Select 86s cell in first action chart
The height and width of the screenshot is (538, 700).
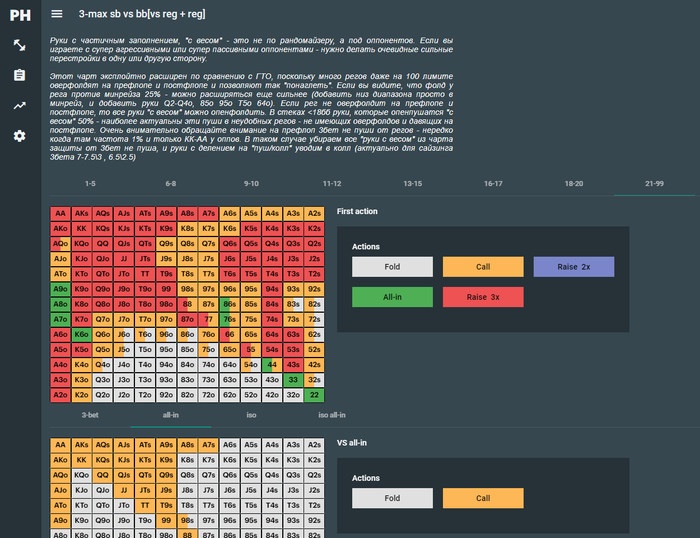[229, 304]
